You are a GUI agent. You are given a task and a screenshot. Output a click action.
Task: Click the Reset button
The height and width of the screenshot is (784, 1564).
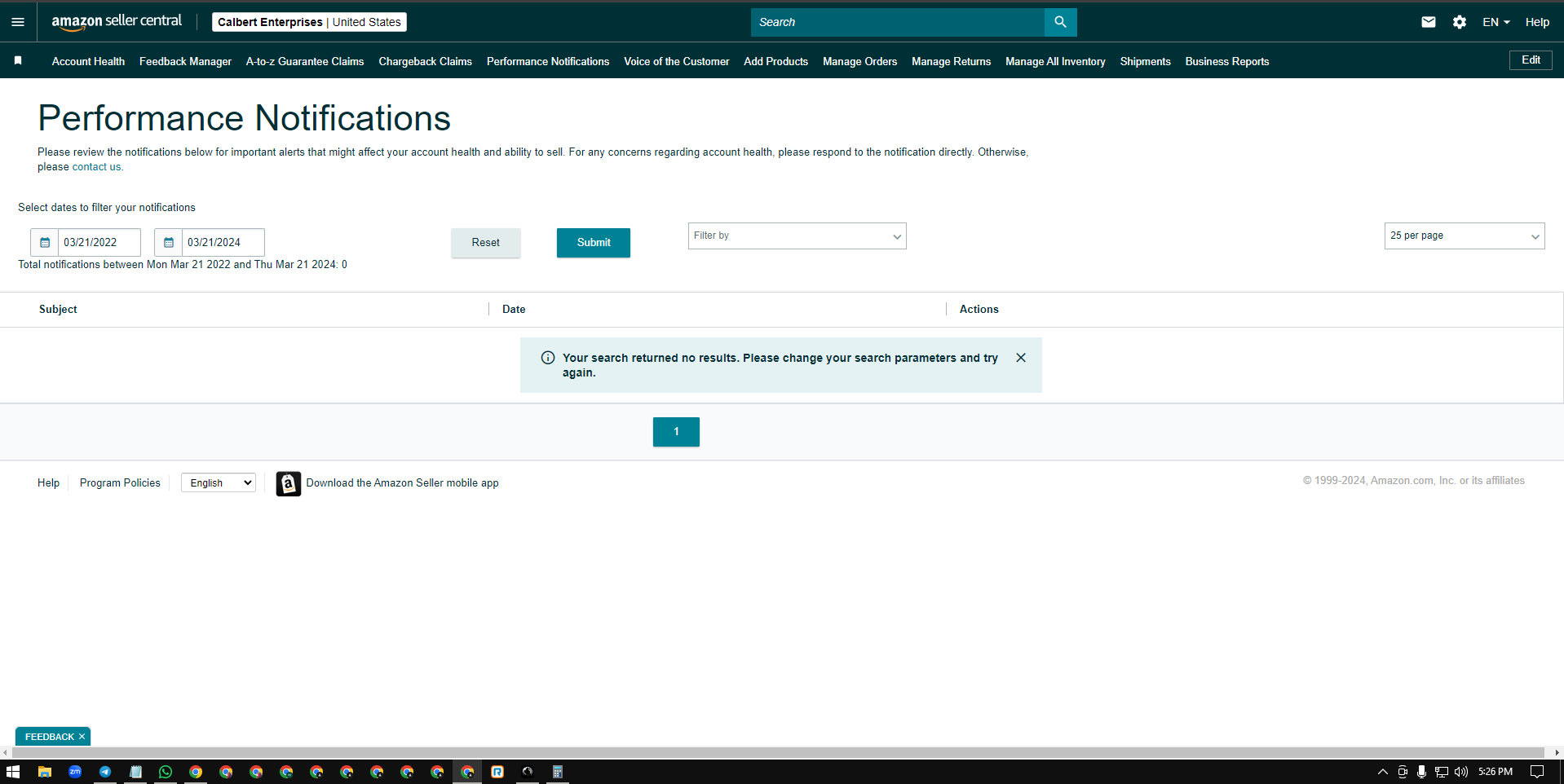click(485, 243)
